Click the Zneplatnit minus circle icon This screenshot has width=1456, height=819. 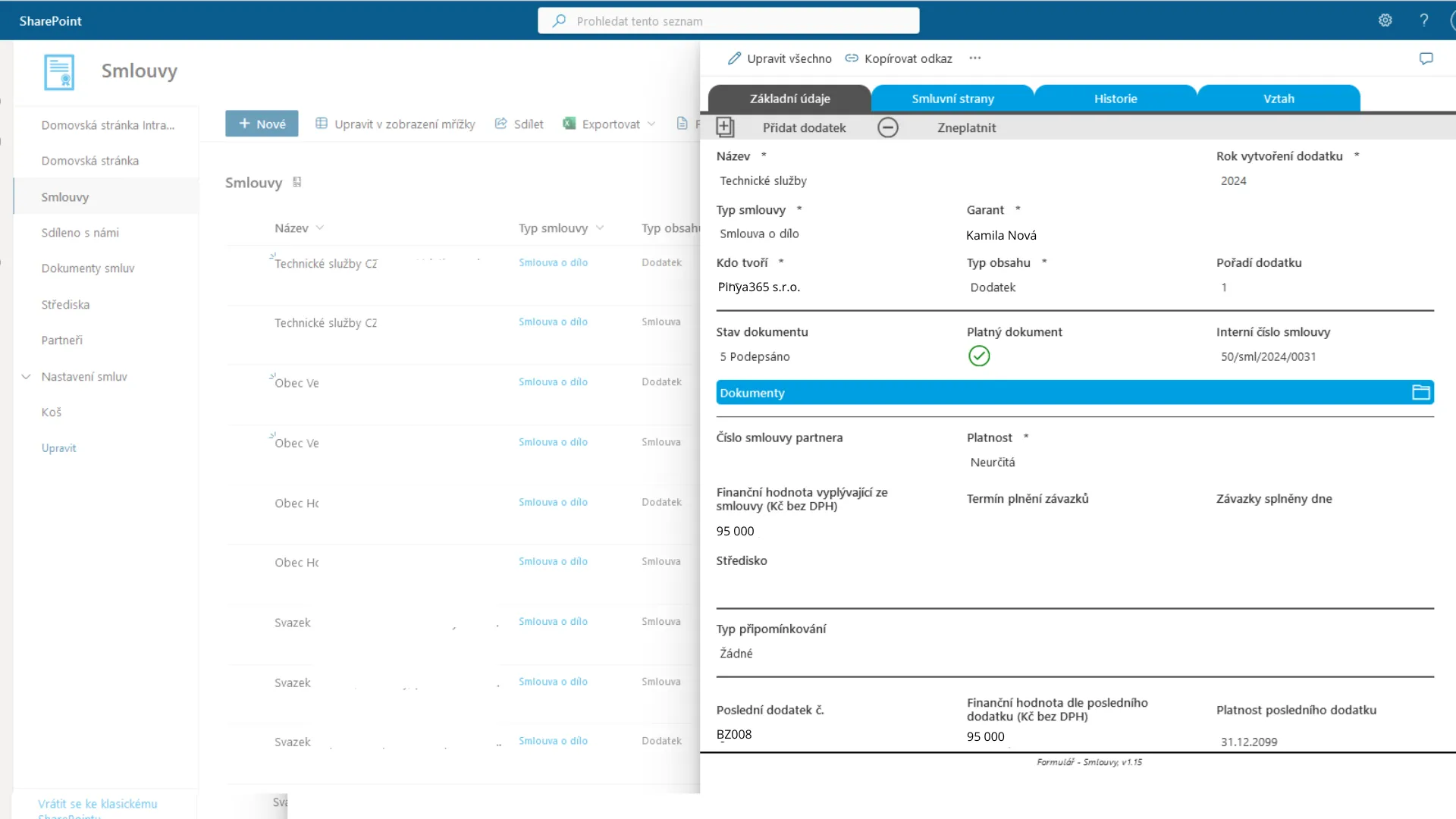(888, 127)
